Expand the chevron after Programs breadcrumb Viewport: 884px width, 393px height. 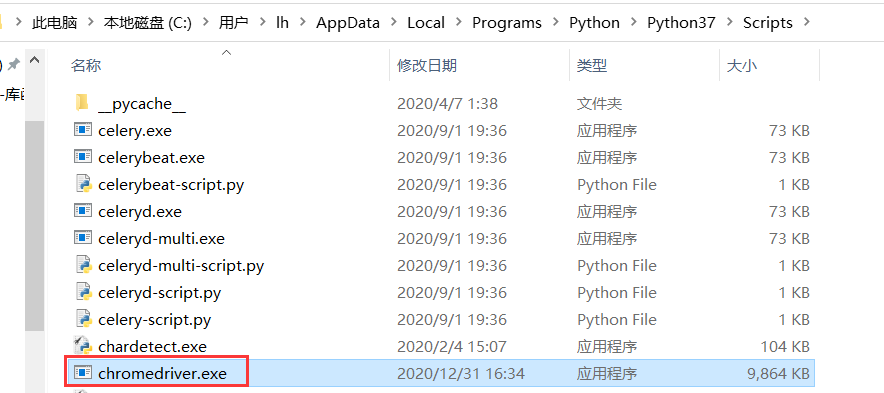coord(555,23)
